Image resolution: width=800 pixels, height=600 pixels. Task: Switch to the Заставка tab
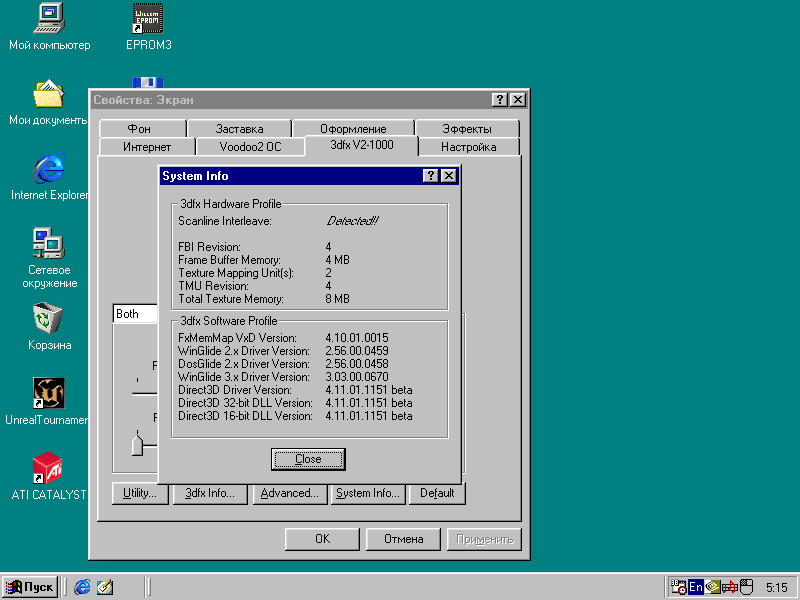[239, 129]
